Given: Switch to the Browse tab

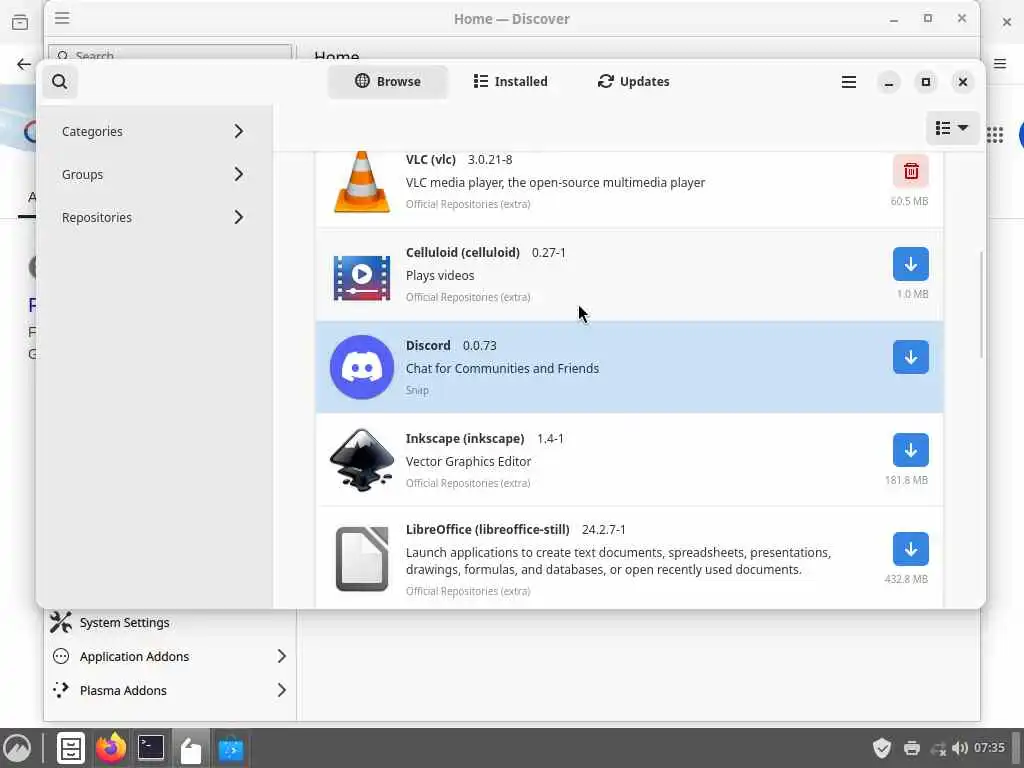Looking at the screenshot, I should [x=388, y=82].
